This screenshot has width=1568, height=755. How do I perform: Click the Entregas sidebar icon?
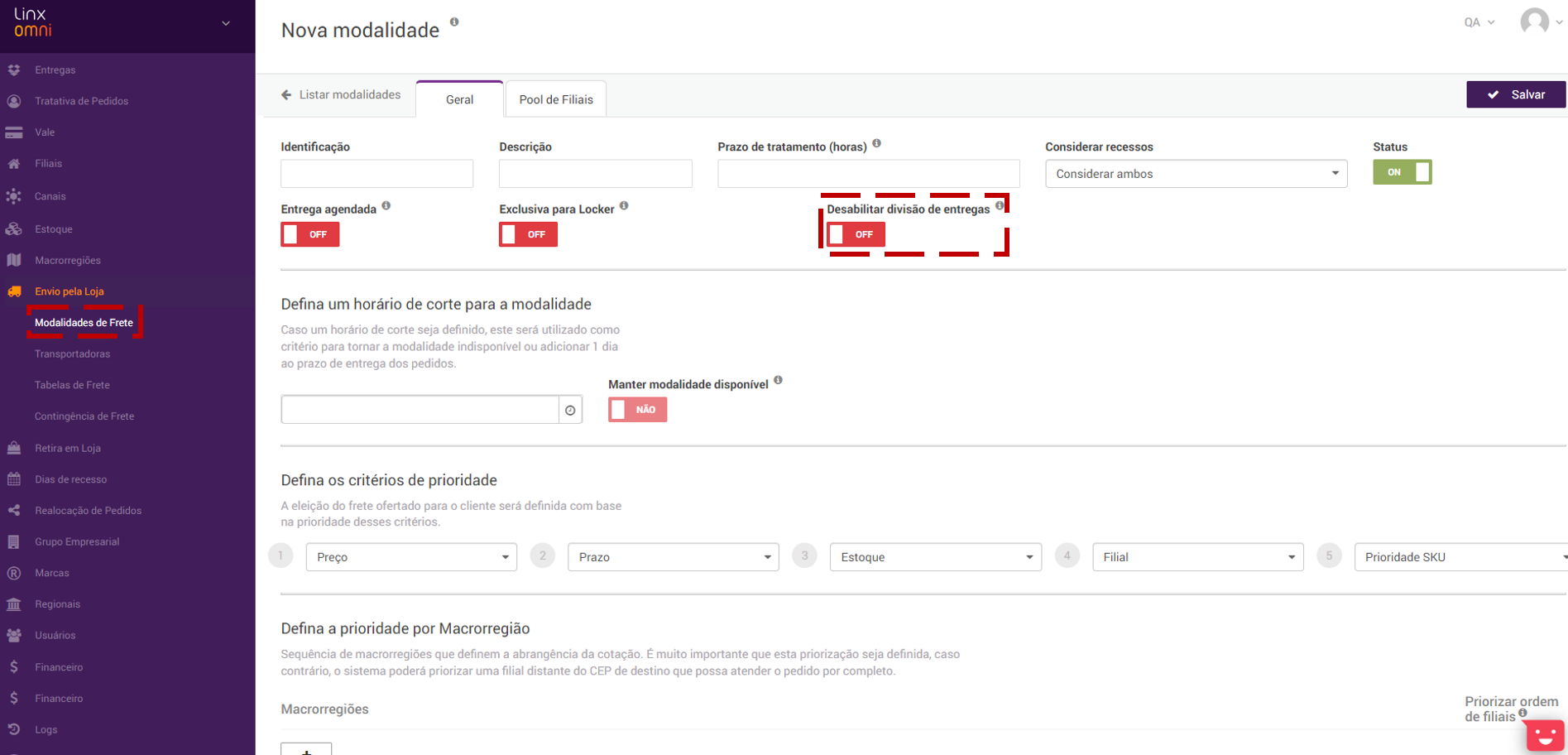[14, 70]
